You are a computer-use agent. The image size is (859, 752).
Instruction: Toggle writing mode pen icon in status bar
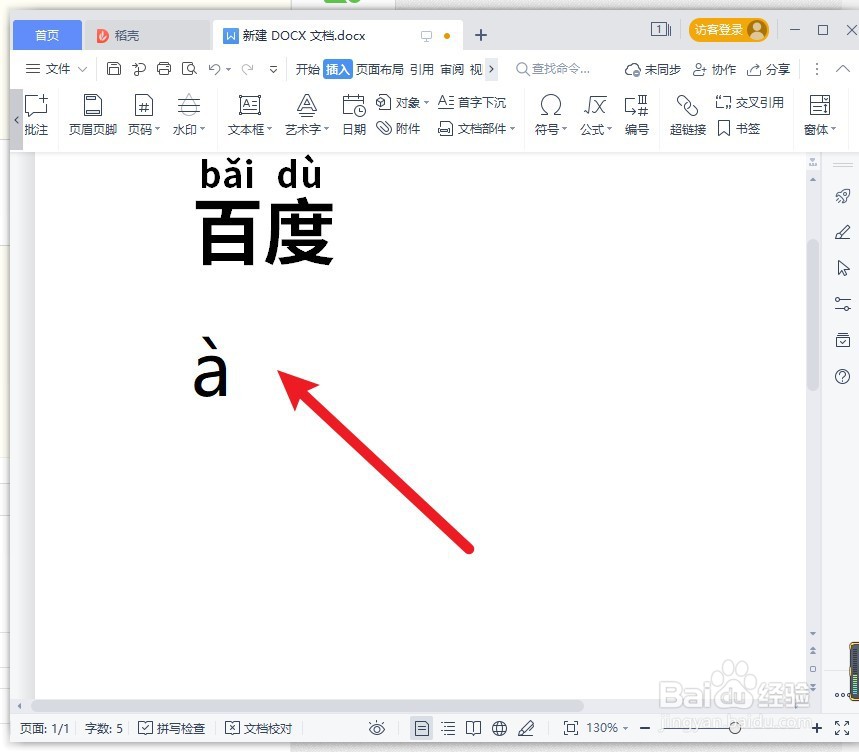coord(526,728)
